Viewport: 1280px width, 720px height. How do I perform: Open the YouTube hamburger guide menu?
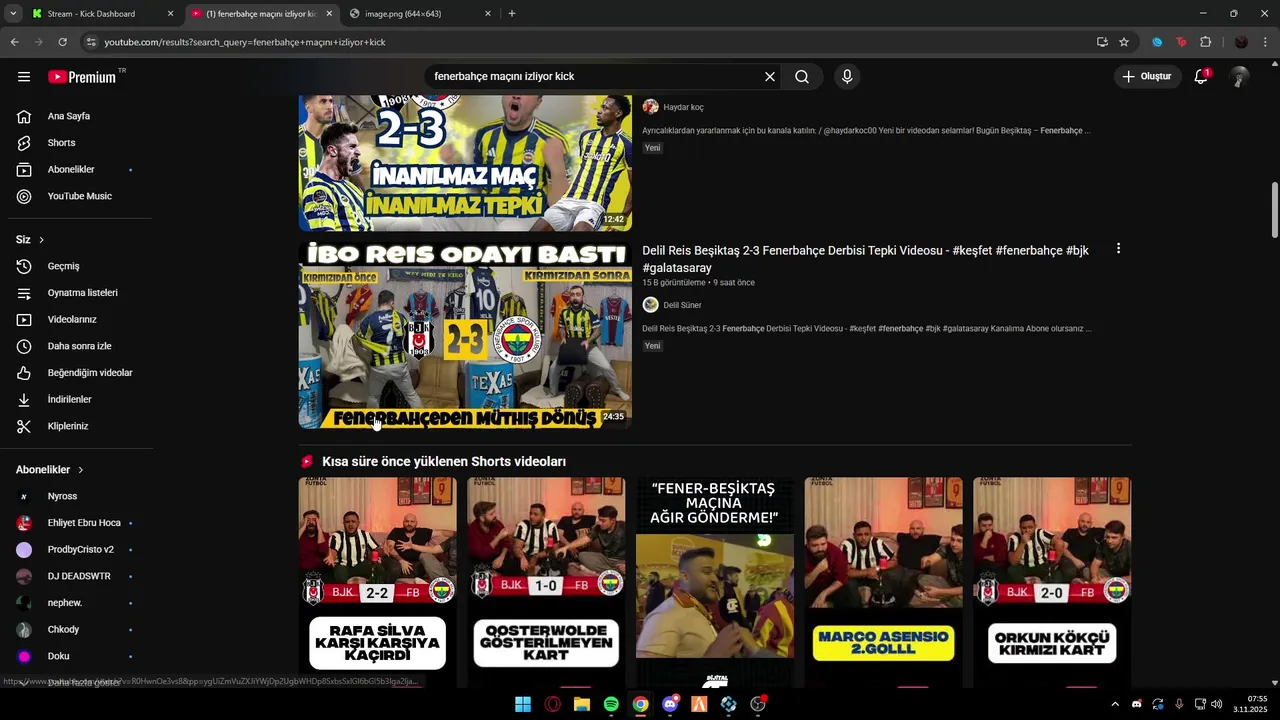[24, 77]
